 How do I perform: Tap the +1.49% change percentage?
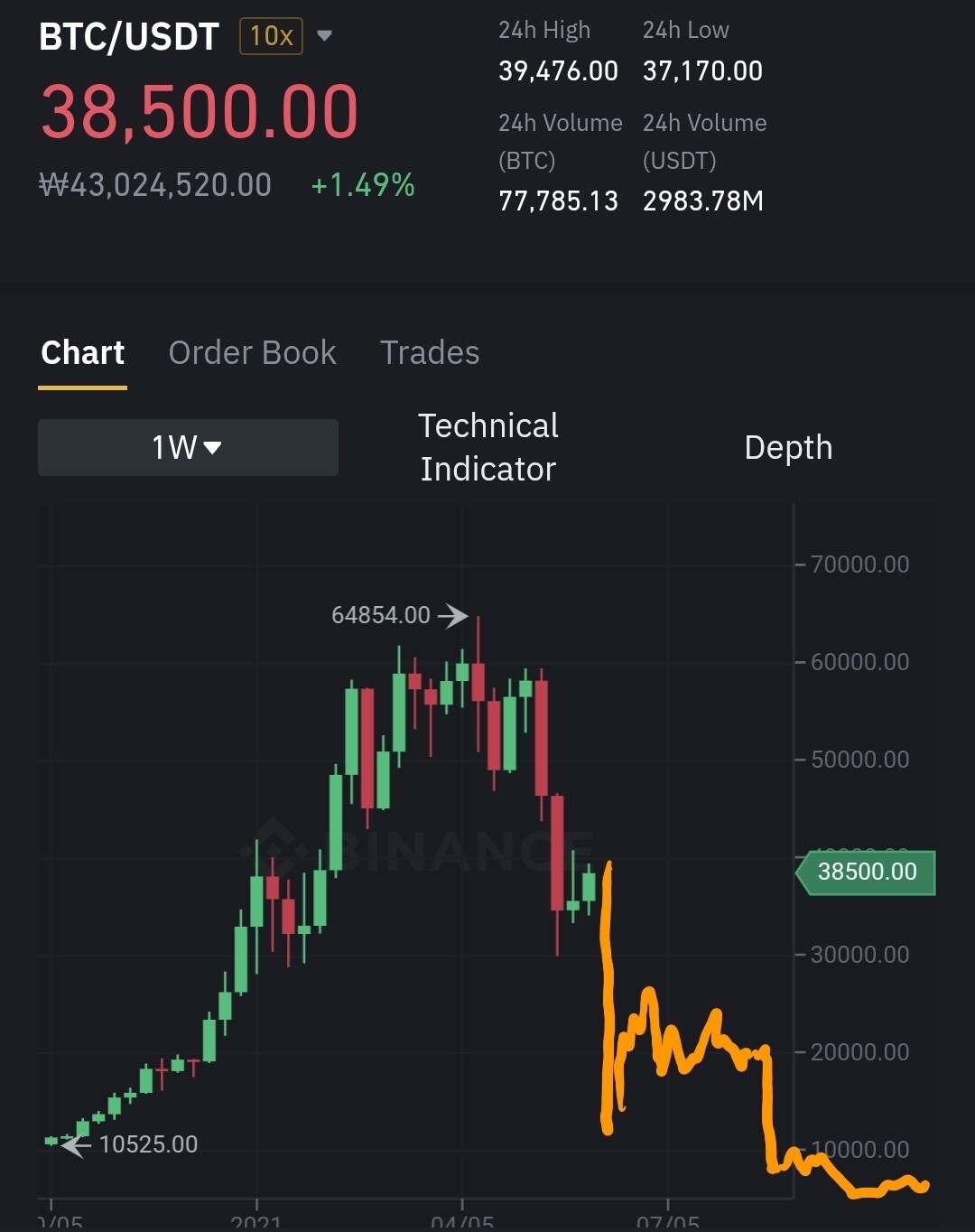tap(363, 185)
